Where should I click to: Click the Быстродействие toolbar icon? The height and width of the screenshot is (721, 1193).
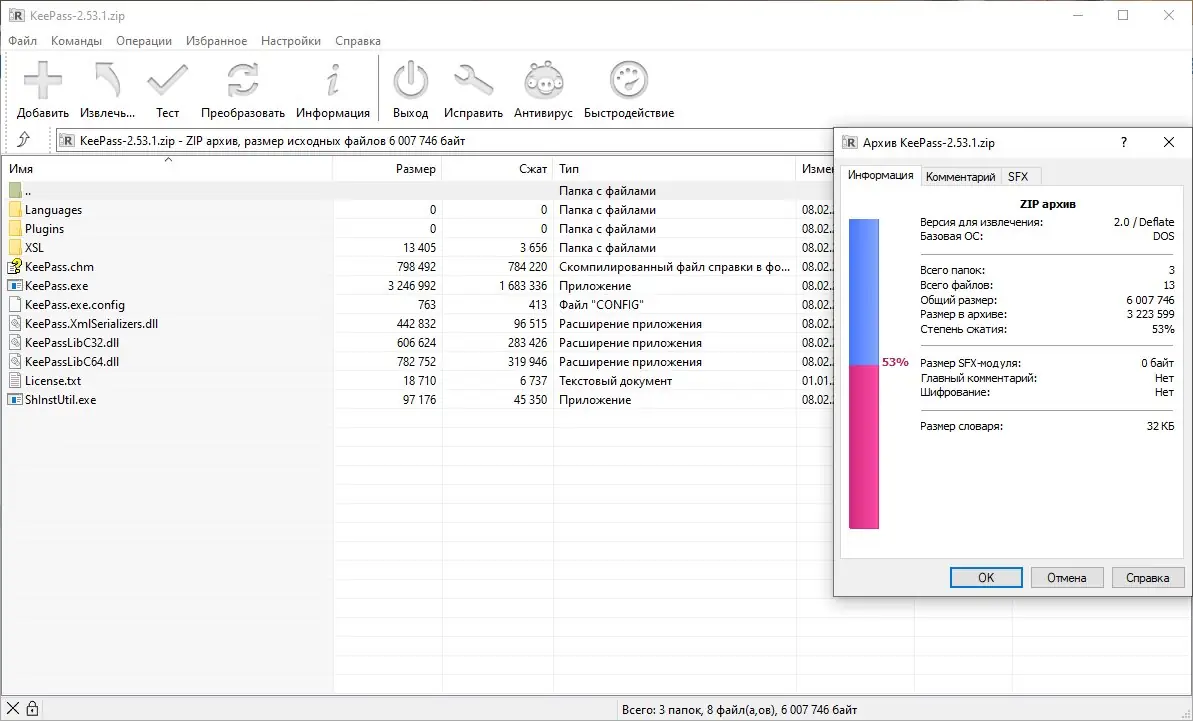(x=628, y=80)
